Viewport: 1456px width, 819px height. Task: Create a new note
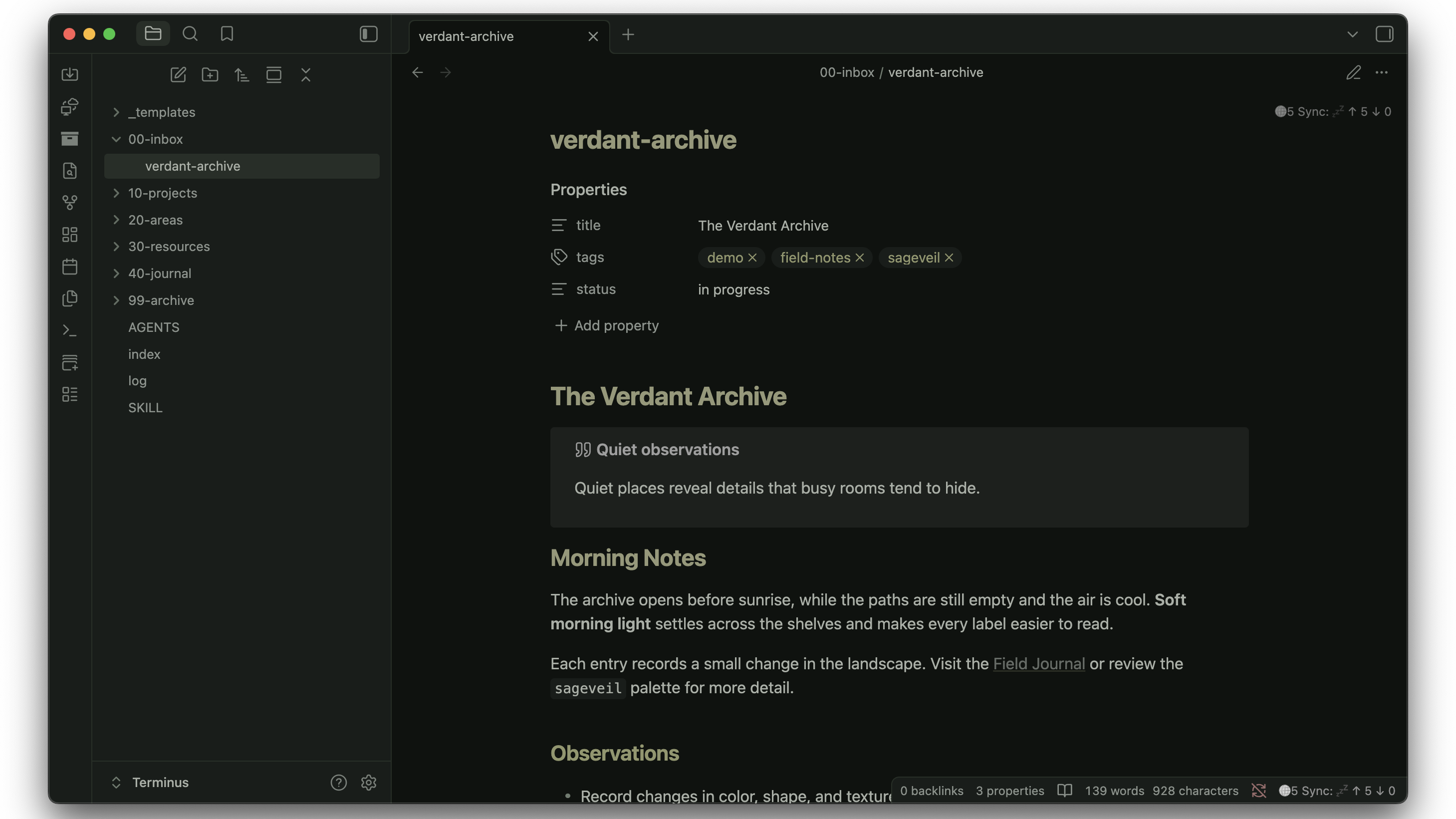pyautogui.click(x=178, y=74)
